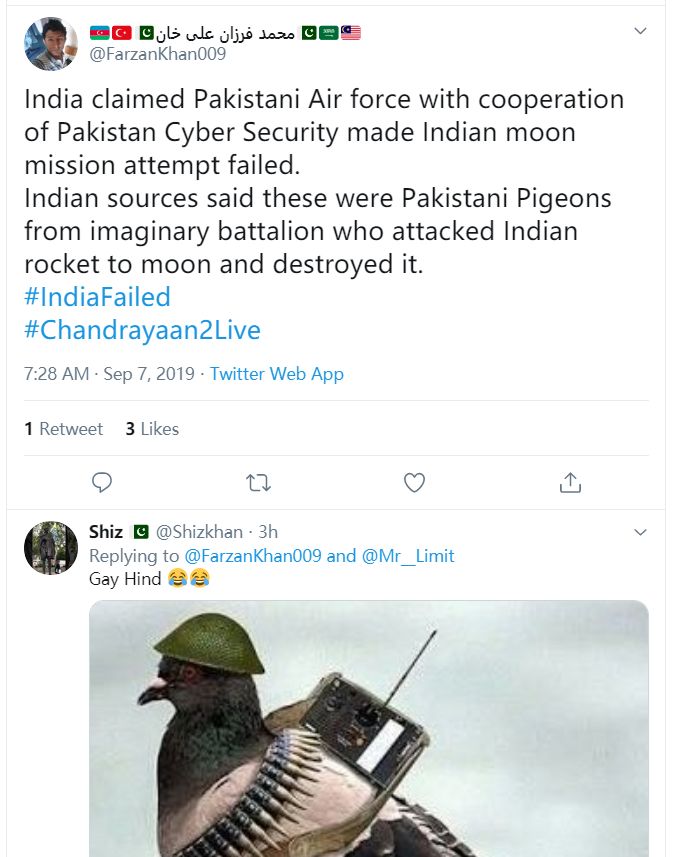692x857 pixels.
Task: Click the reply speech bubble icon
Action: coord(102,483)
